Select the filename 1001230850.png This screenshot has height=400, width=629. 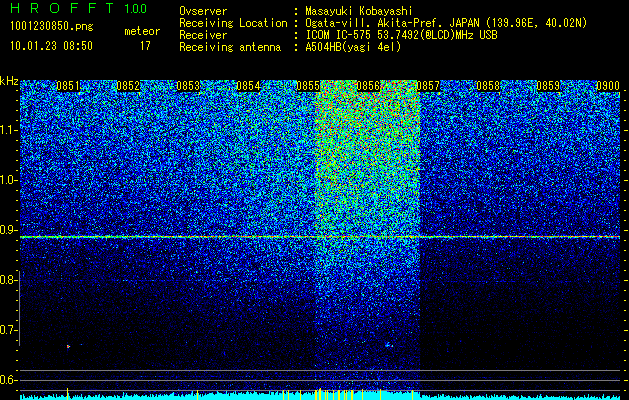(x=52, y=27)
